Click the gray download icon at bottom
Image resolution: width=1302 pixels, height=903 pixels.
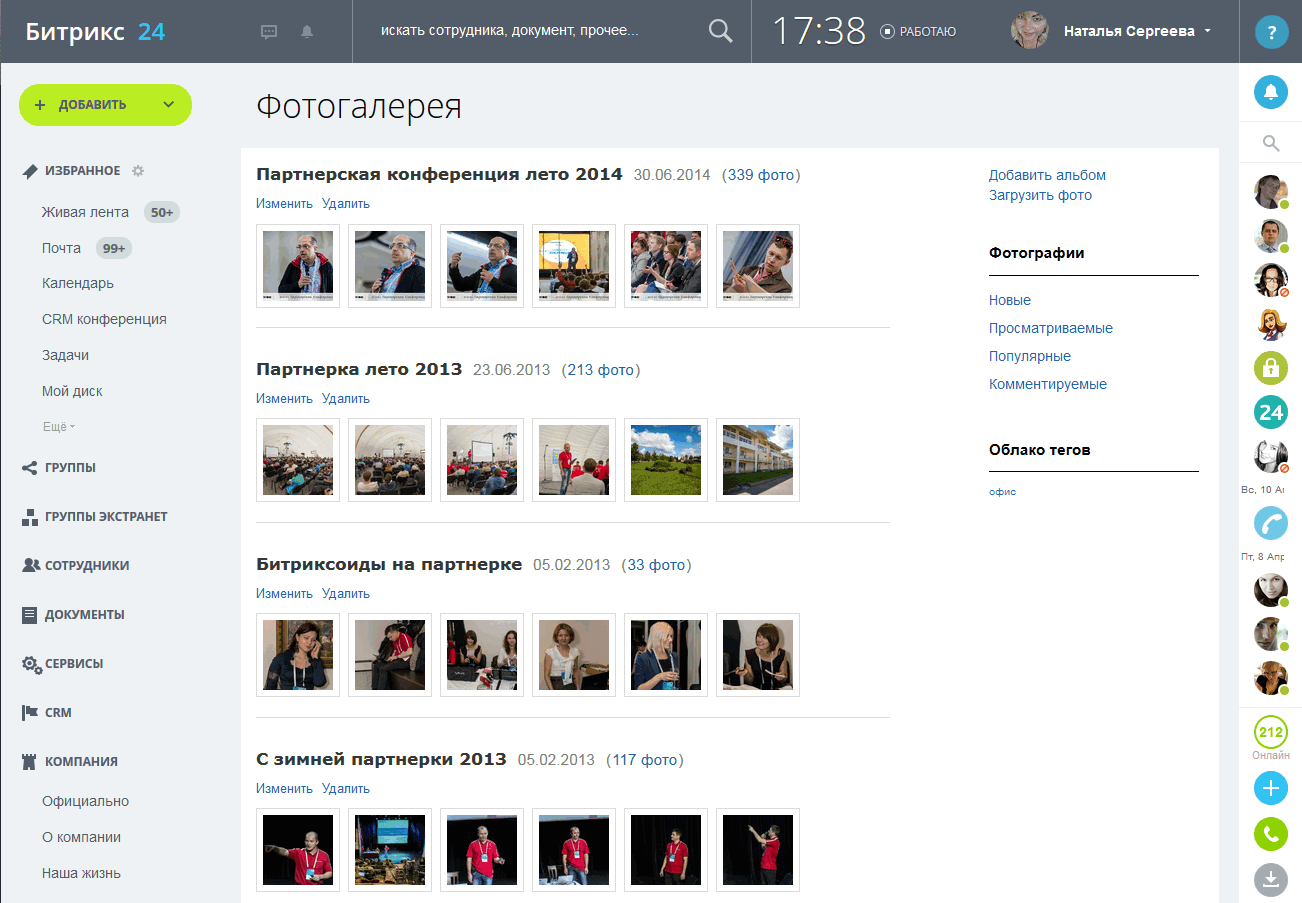(x=1271, y=880)
